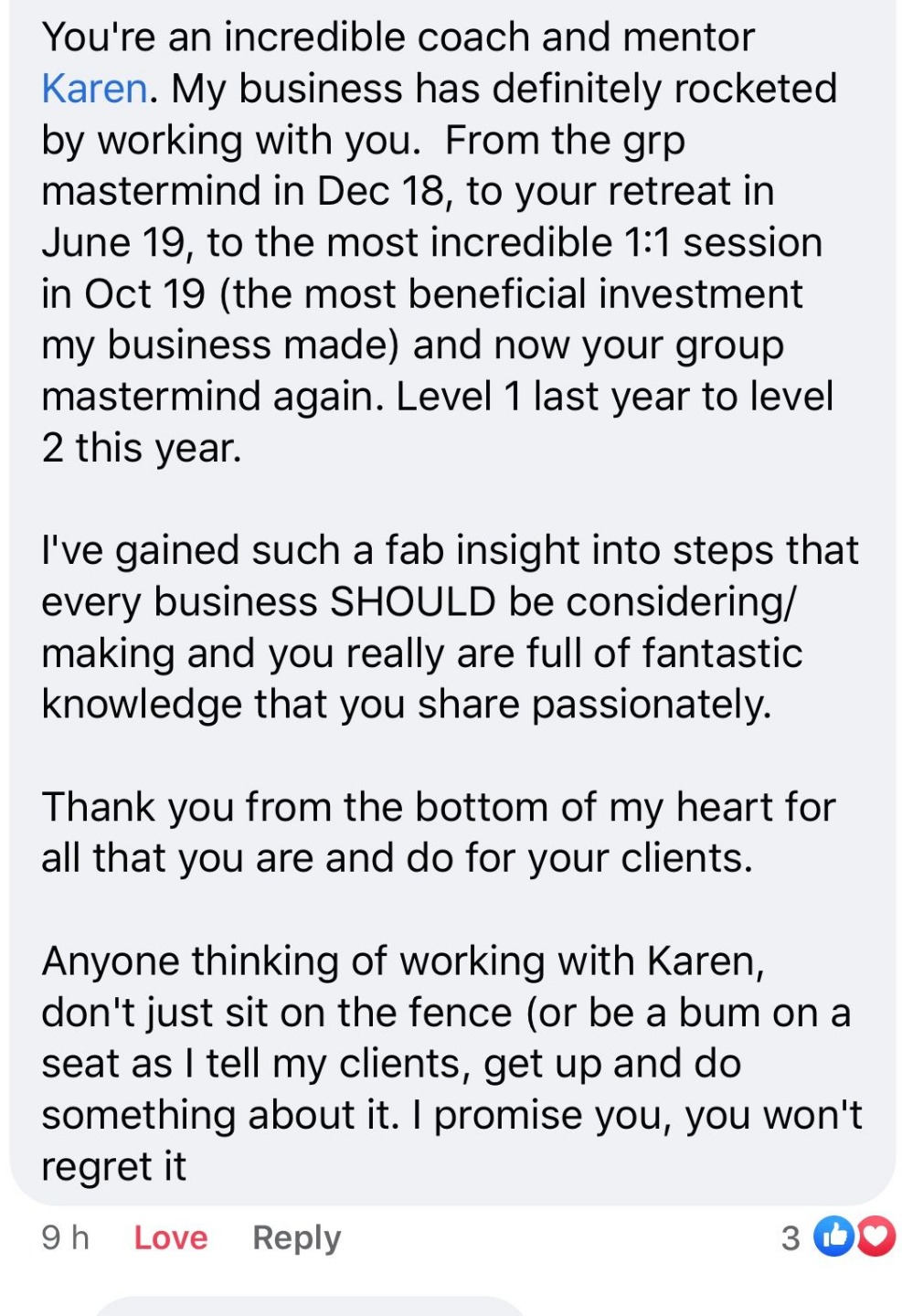Click the line "2 this year."
902x1316 pixels.
tap(142, 449)
